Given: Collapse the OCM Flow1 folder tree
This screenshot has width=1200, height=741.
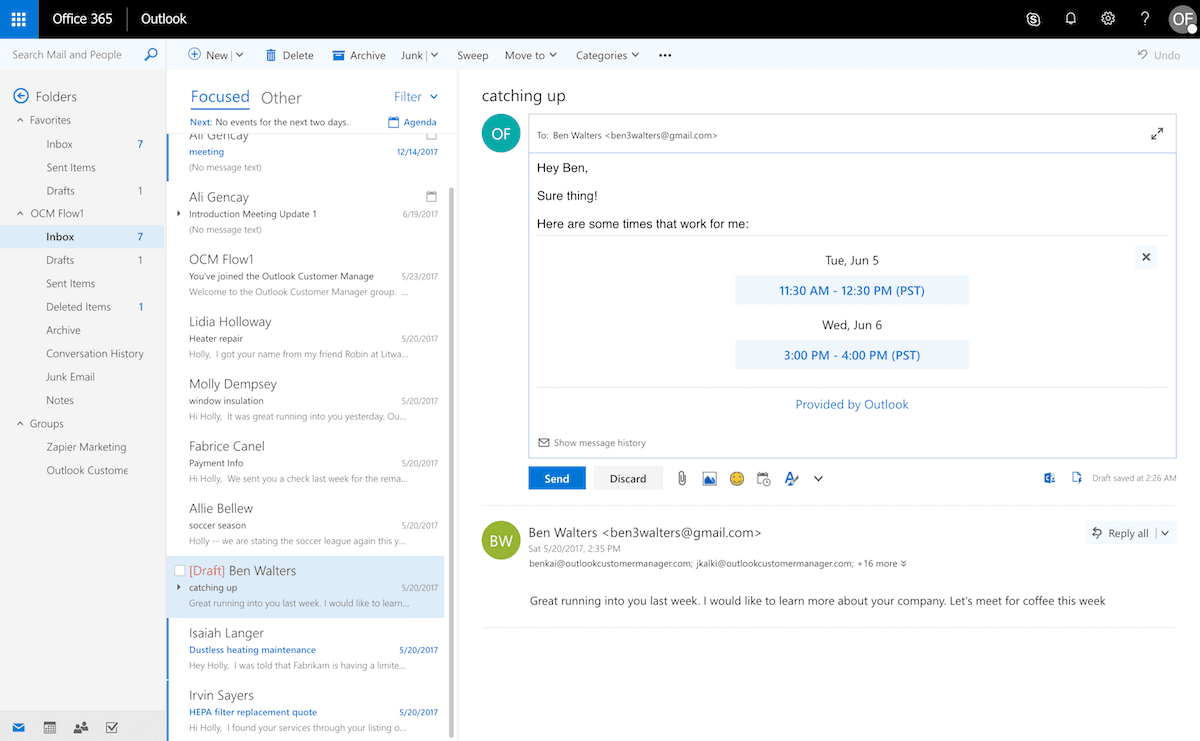Looking at the screenshot, I should [21, 213].
